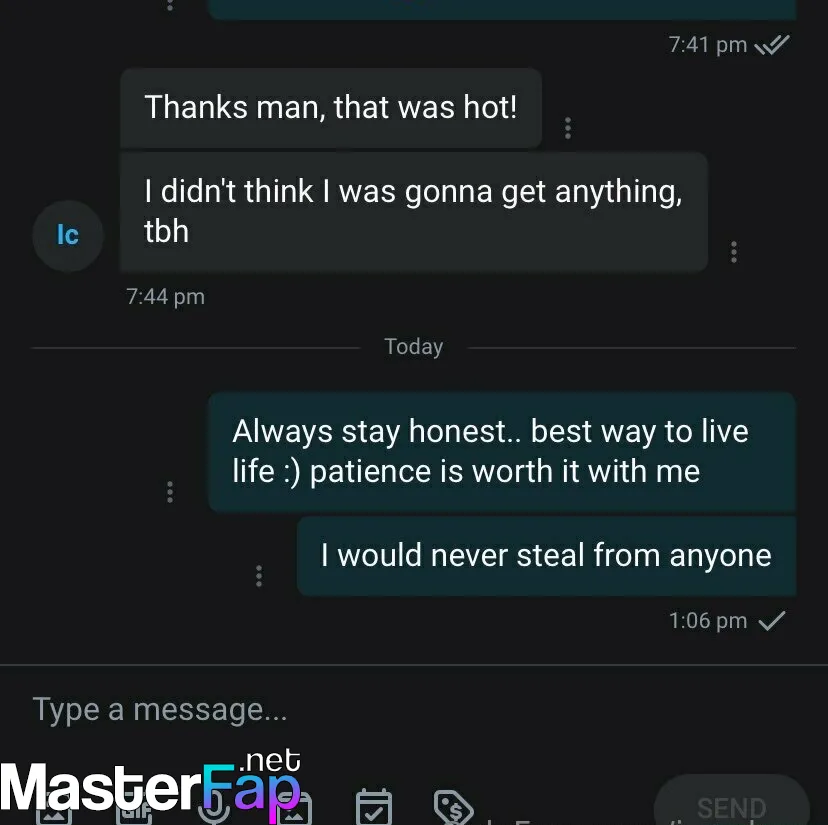
Task: Record a voice message with the microphone icon
Action: point(214,809)
